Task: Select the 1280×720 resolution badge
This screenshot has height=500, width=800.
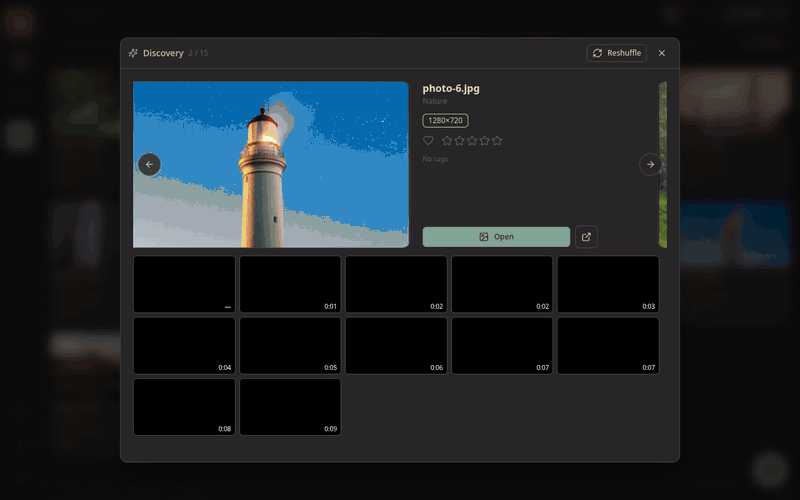Action: click(445, 120)
